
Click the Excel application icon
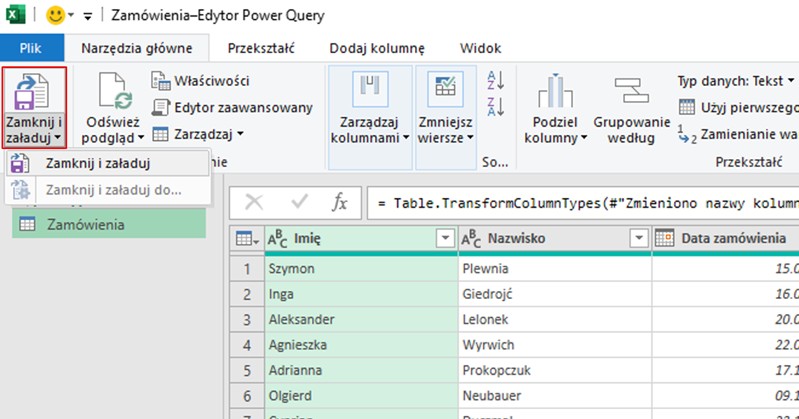(15, 14)
